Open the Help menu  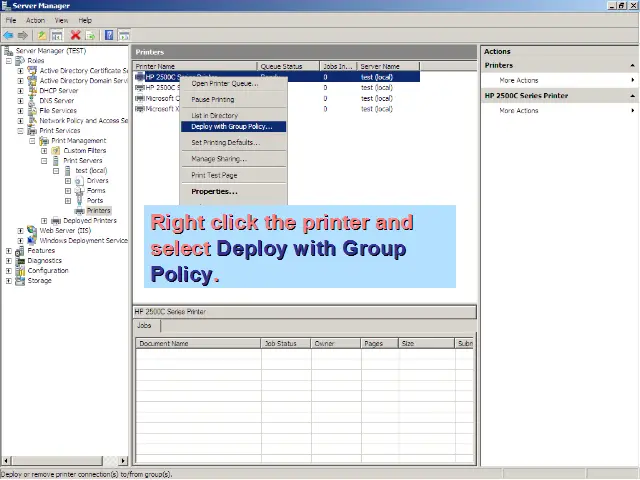tap(85, 20)
